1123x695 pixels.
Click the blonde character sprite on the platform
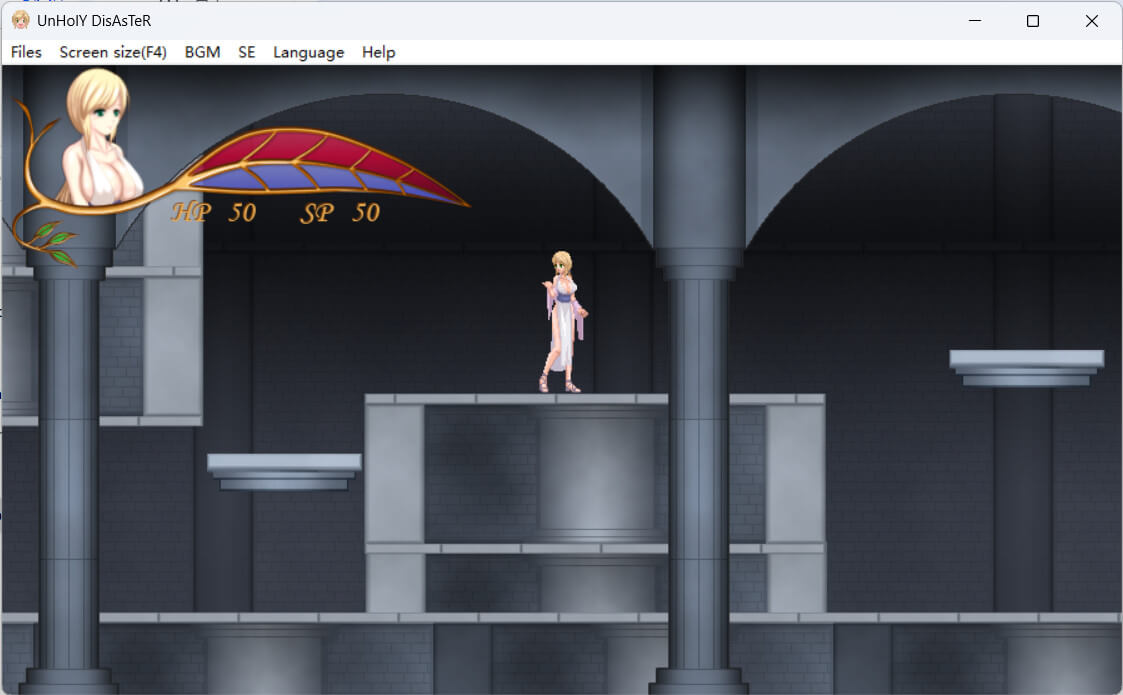point(563,320)
